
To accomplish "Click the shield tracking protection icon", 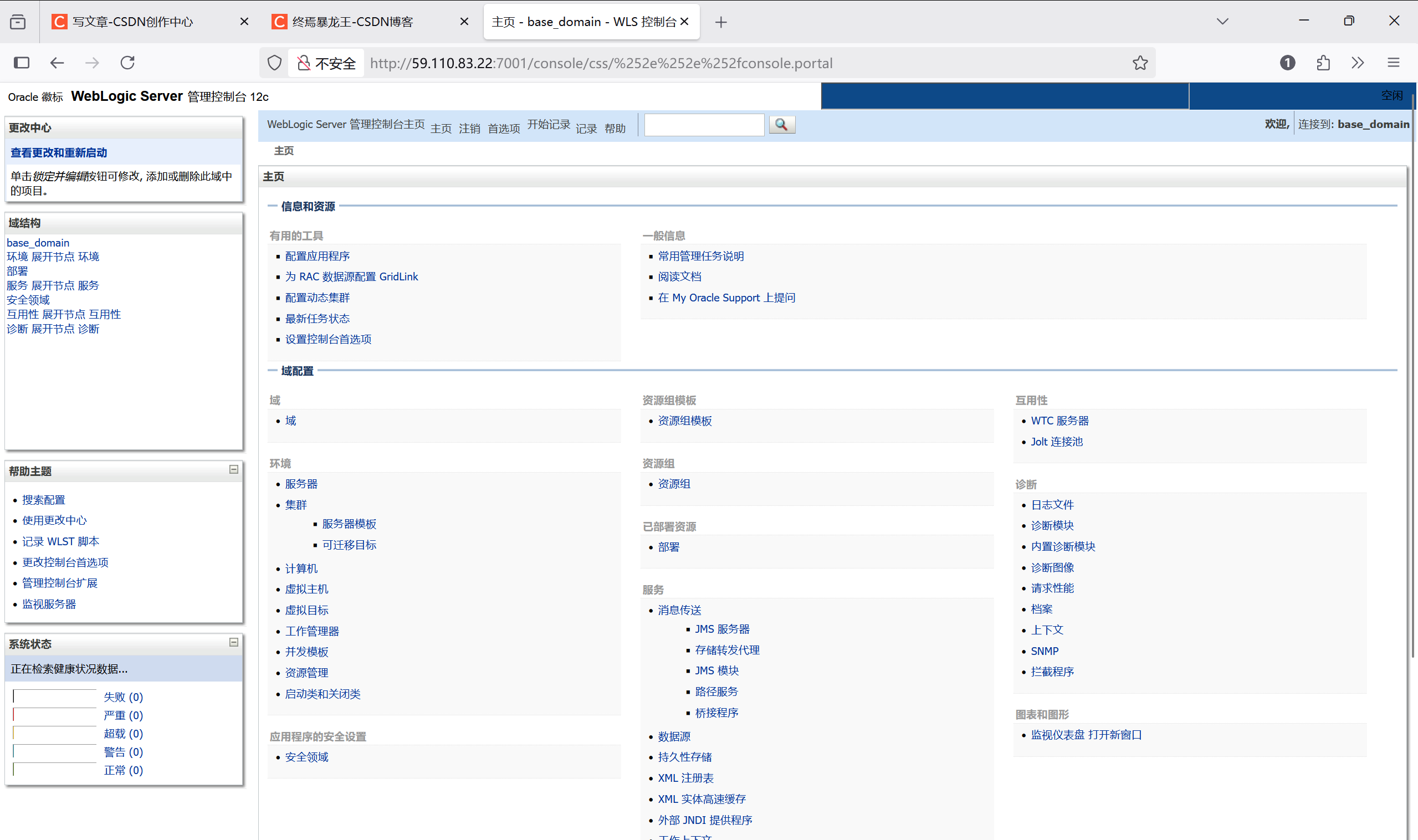I will point(274,63).
